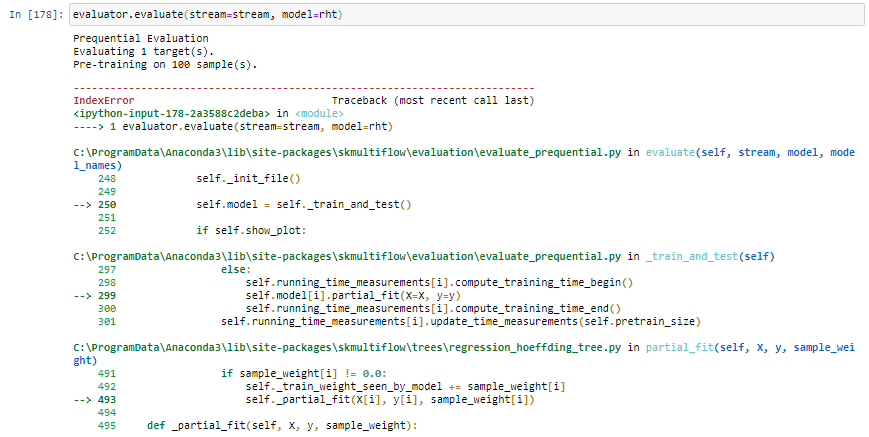The height and width of the screenshot is (437, 869).
Task: Click 'Pre-training on 100 sample(s).' line
Action: click(165, 65)
